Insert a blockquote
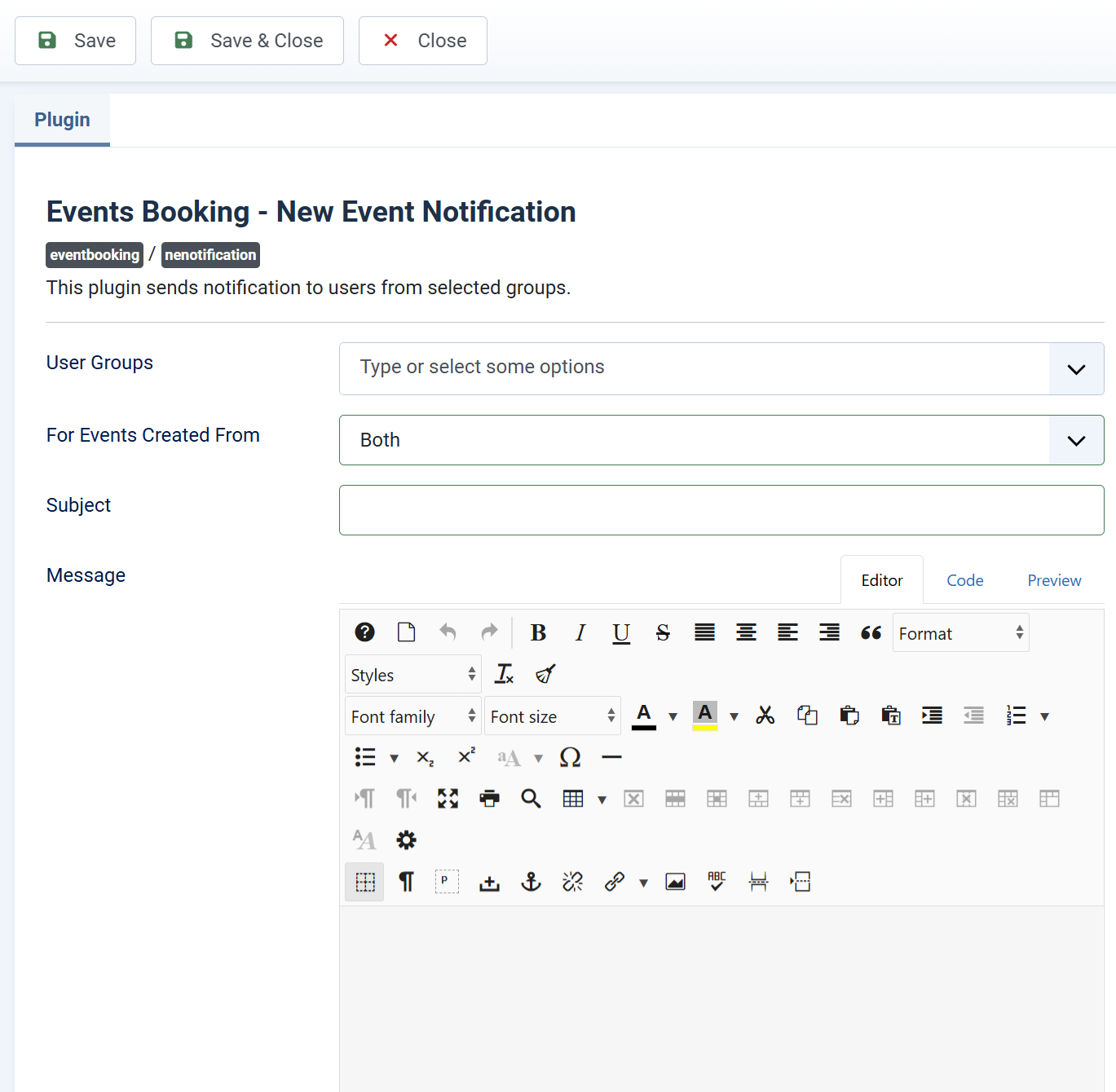 tap(871, 632)
